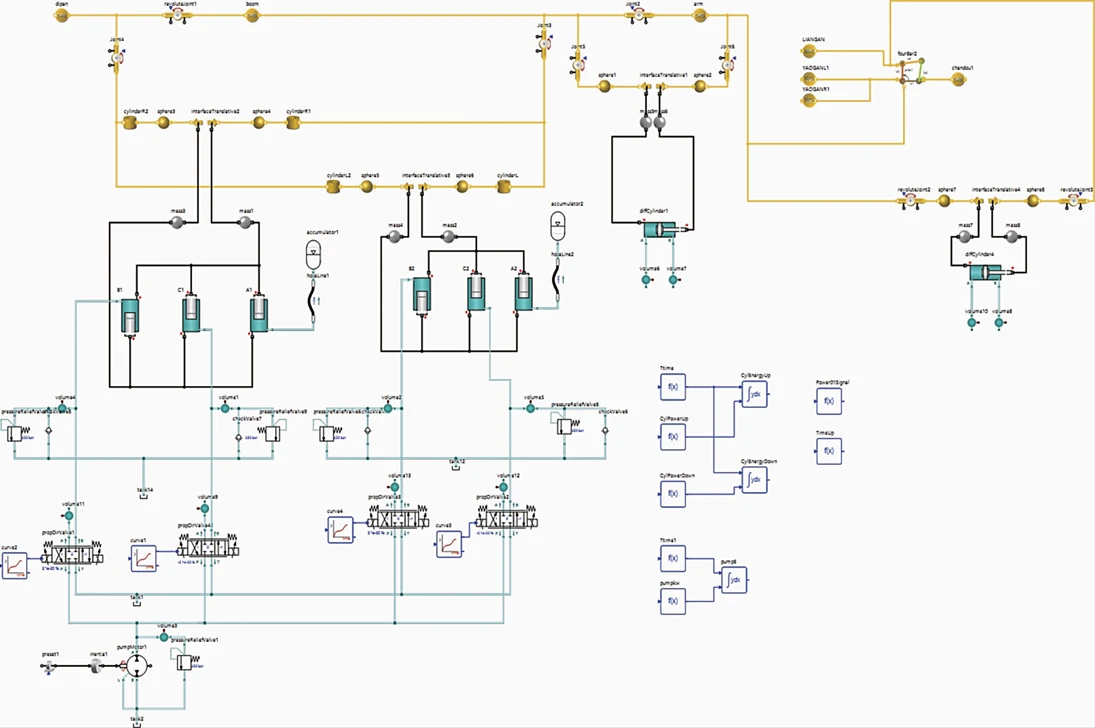
Task: Select the volume7 node
Action: [x=673, y=279]
